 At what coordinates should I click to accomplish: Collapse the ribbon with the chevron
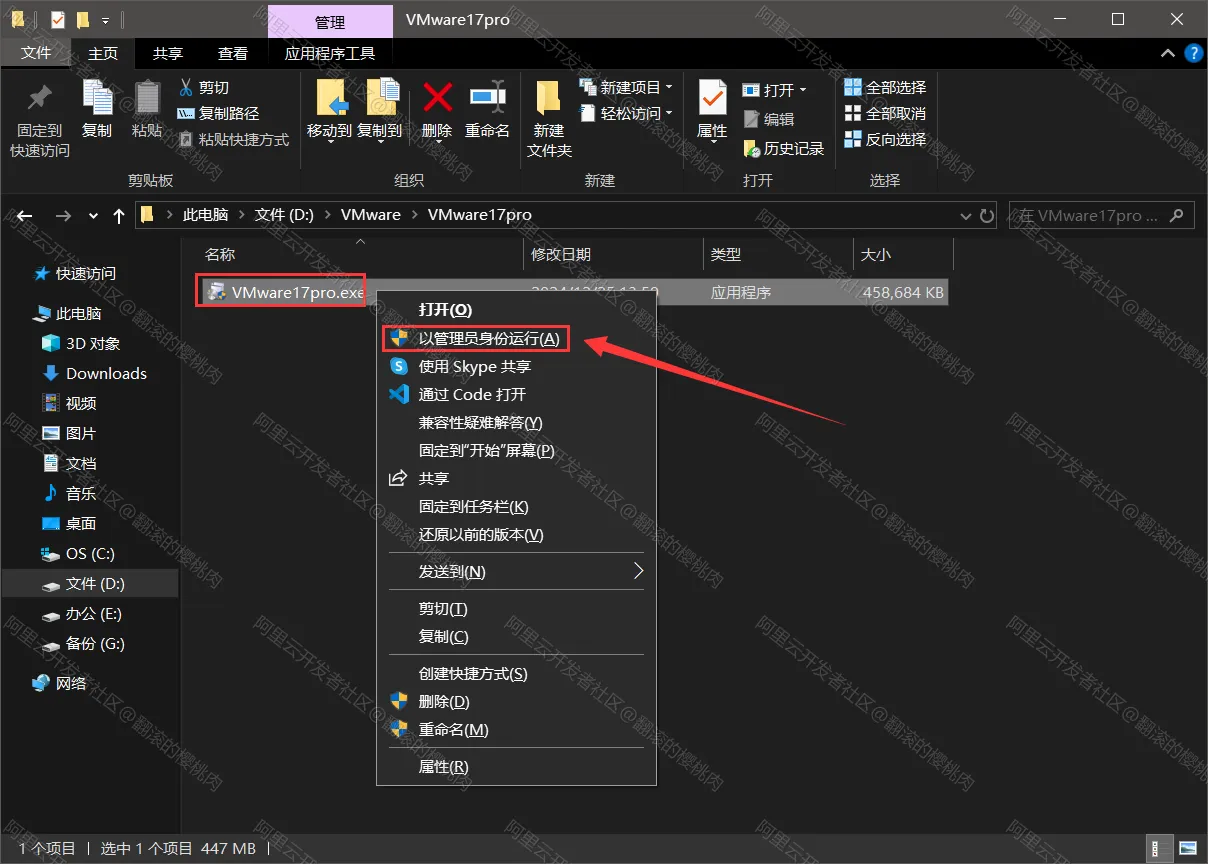click(1167, 53)
